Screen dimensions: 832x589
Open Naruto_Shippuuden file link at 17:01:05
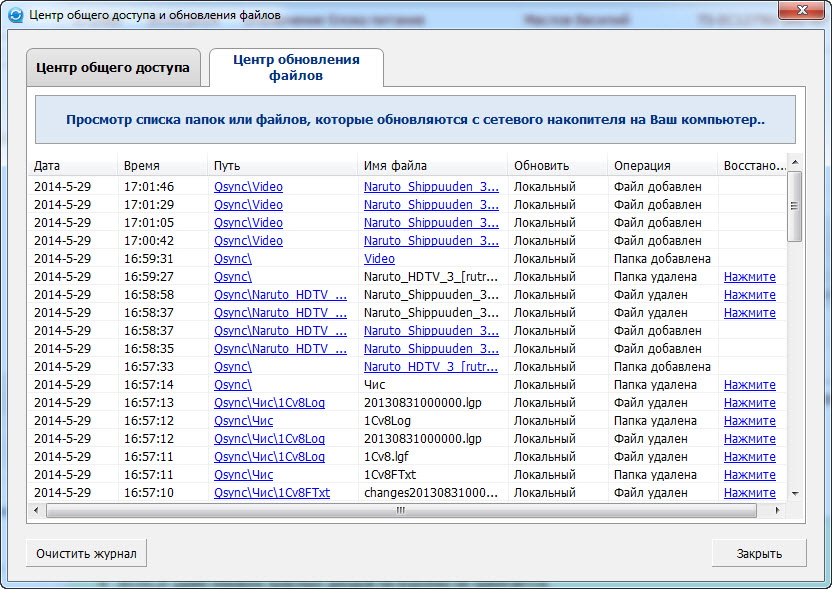click(431, 223)
